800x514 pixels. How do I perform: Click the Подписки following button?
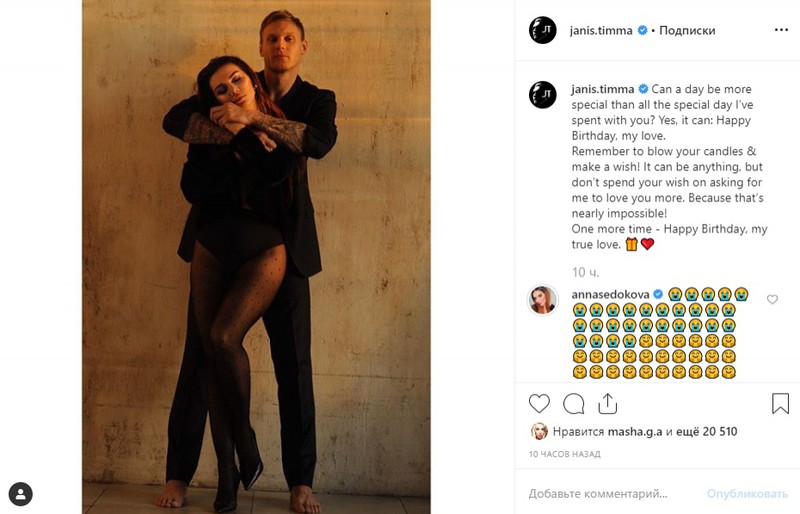click(687, 30)
